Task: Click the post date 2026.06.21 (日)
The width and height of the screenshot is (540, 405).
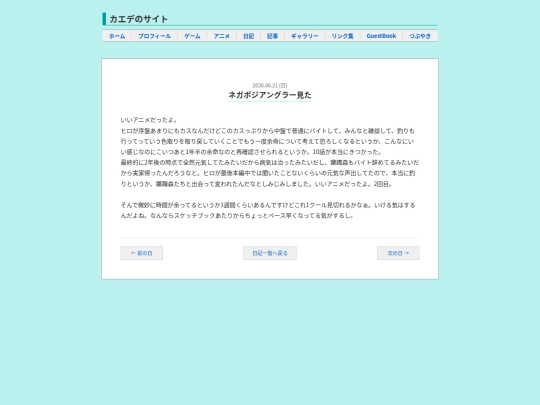Action: 270,85
